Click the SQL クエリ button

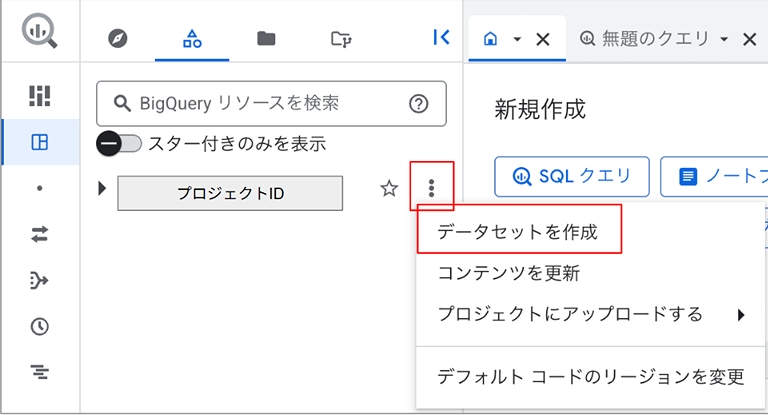click(x=572, y=176)
